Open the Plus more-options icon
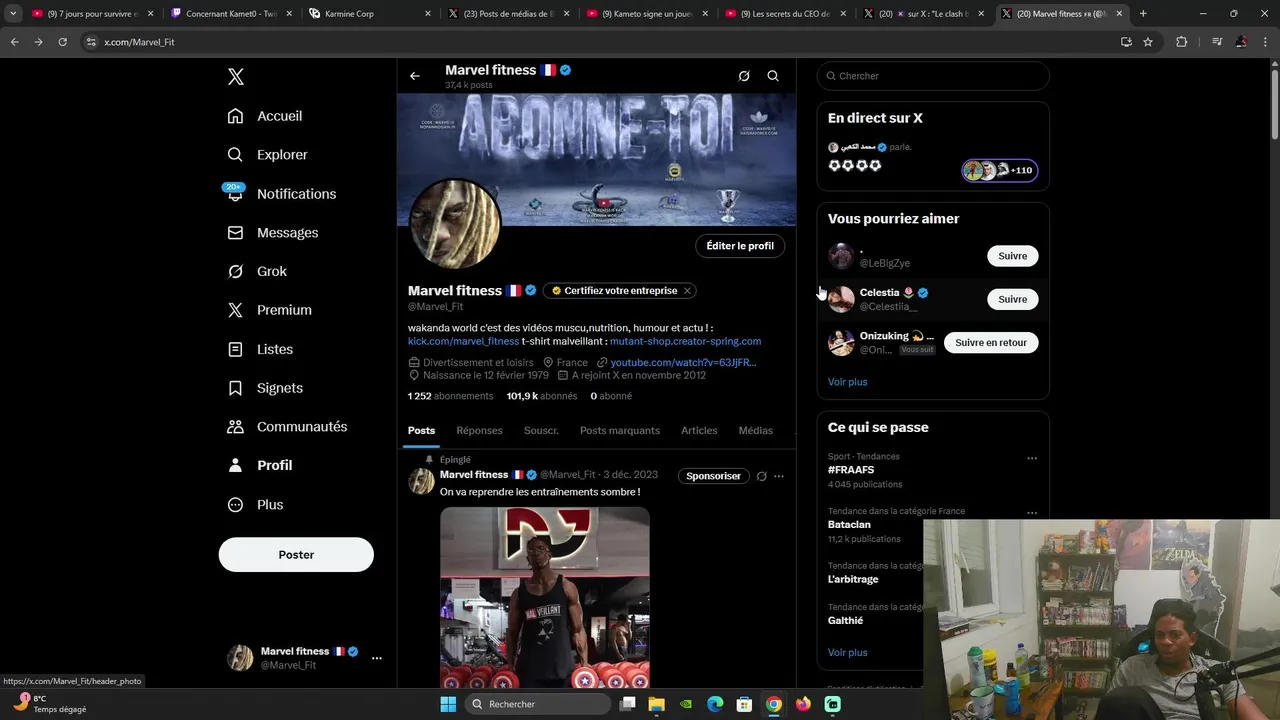This screenshot has height=720, width=1280. pyautogui.click(x=235, y=505)
